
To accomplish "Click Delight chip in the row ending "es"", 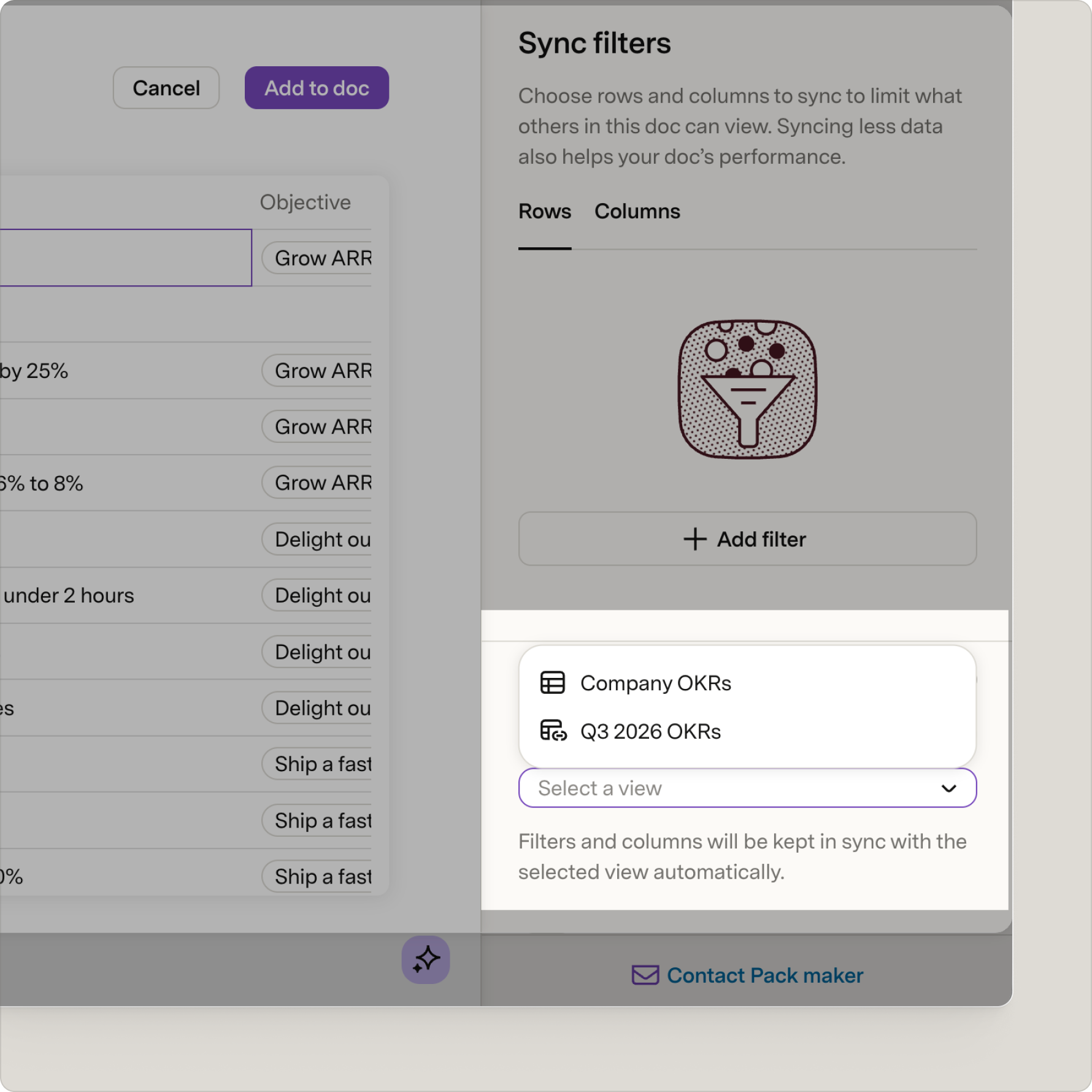I will click(317, 708).
